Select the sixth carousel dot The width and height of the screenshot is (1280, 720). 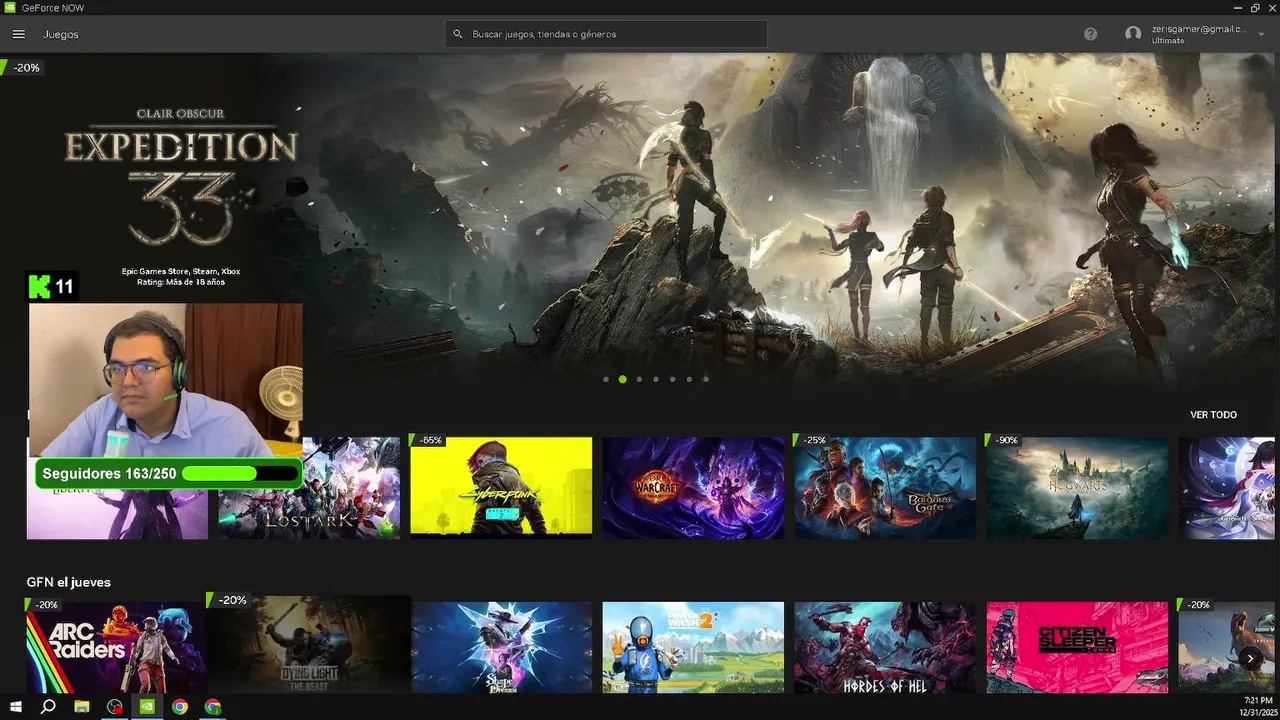689,380
